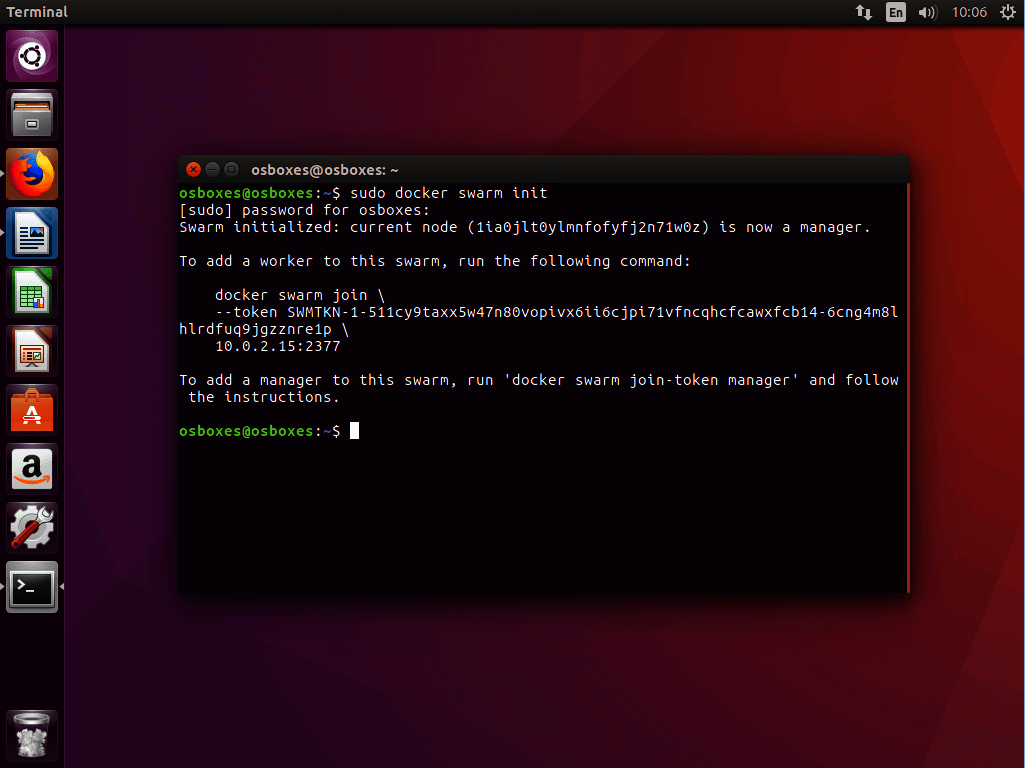Open System Settings from the launcher

point(32,528)
